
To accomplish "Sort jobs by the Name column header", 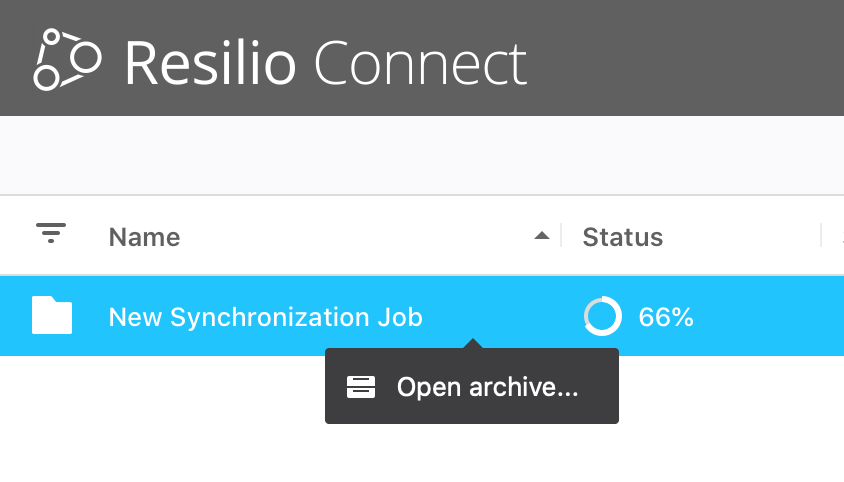I will click(144, 237).
